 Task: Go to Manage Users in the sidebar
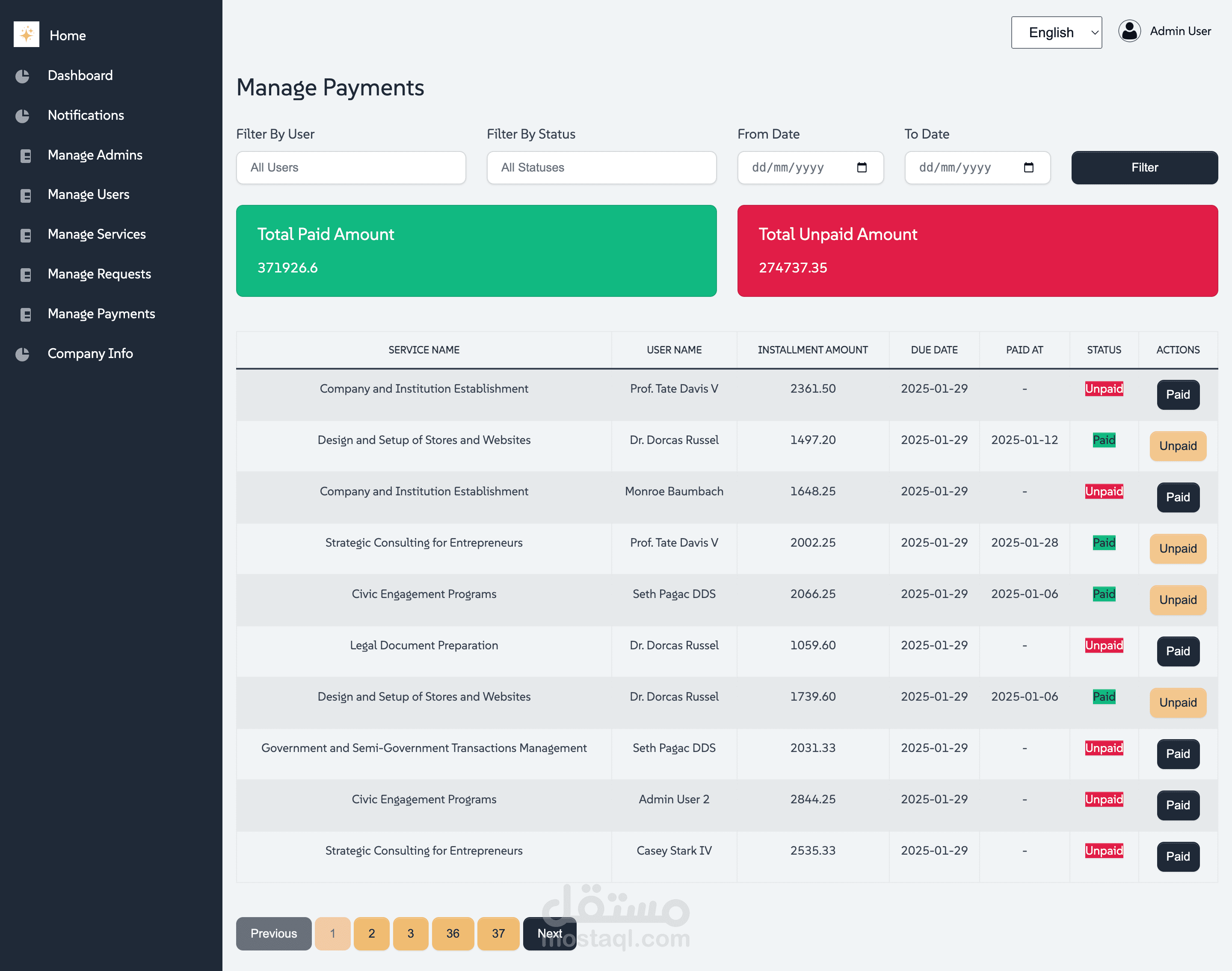click(x=88, y=195)
